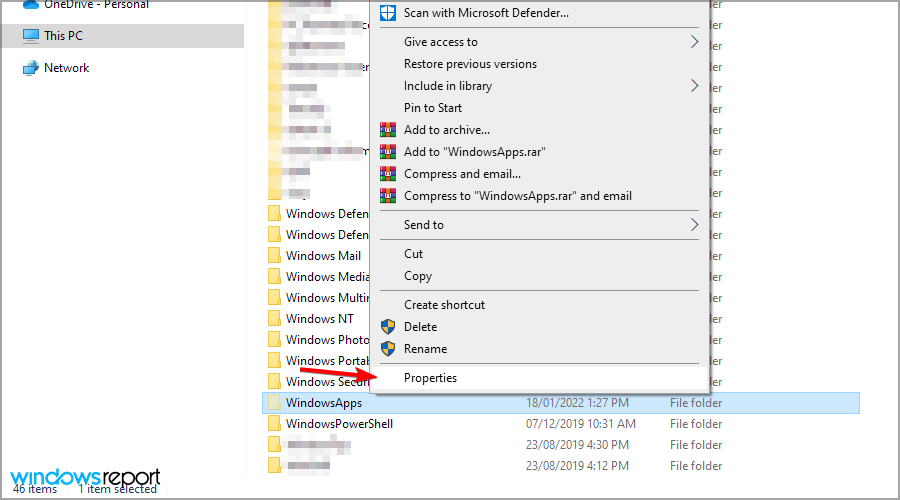Select OneDrive - Personal in navigation pane

pos(96,5)
